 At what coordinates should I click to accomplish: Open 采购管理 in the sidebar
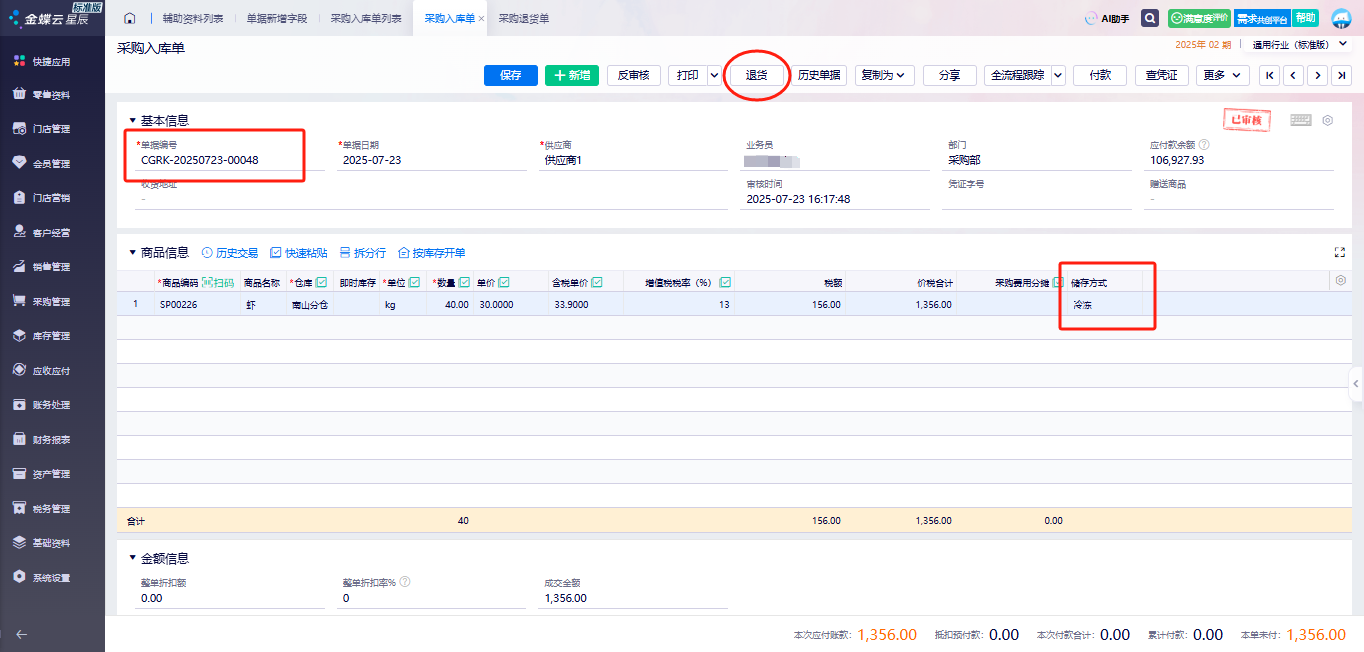52,301
